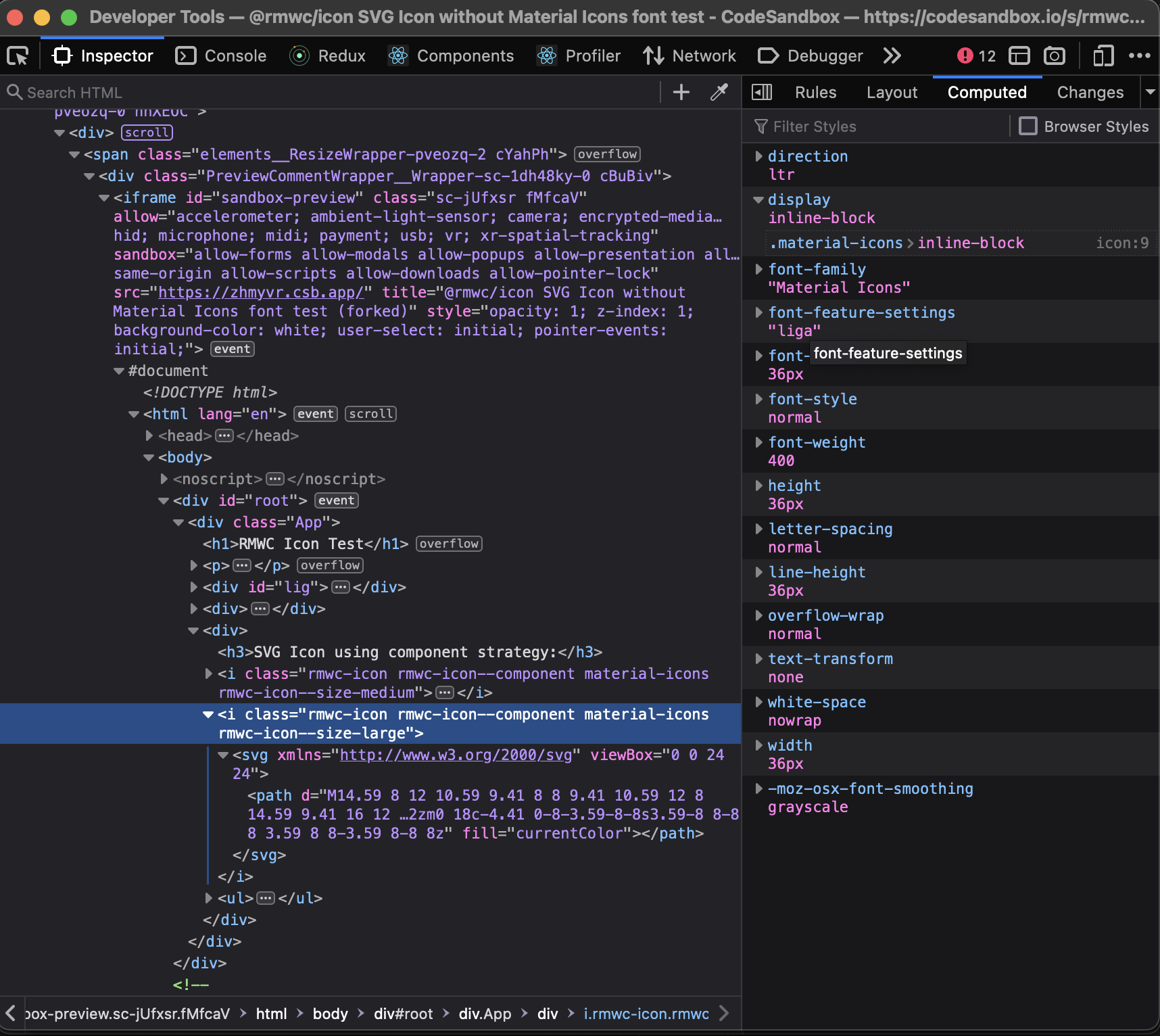The image size is (1160, 1036).
Task: Take a screenshot with the camera icon
Action: 1055,56
